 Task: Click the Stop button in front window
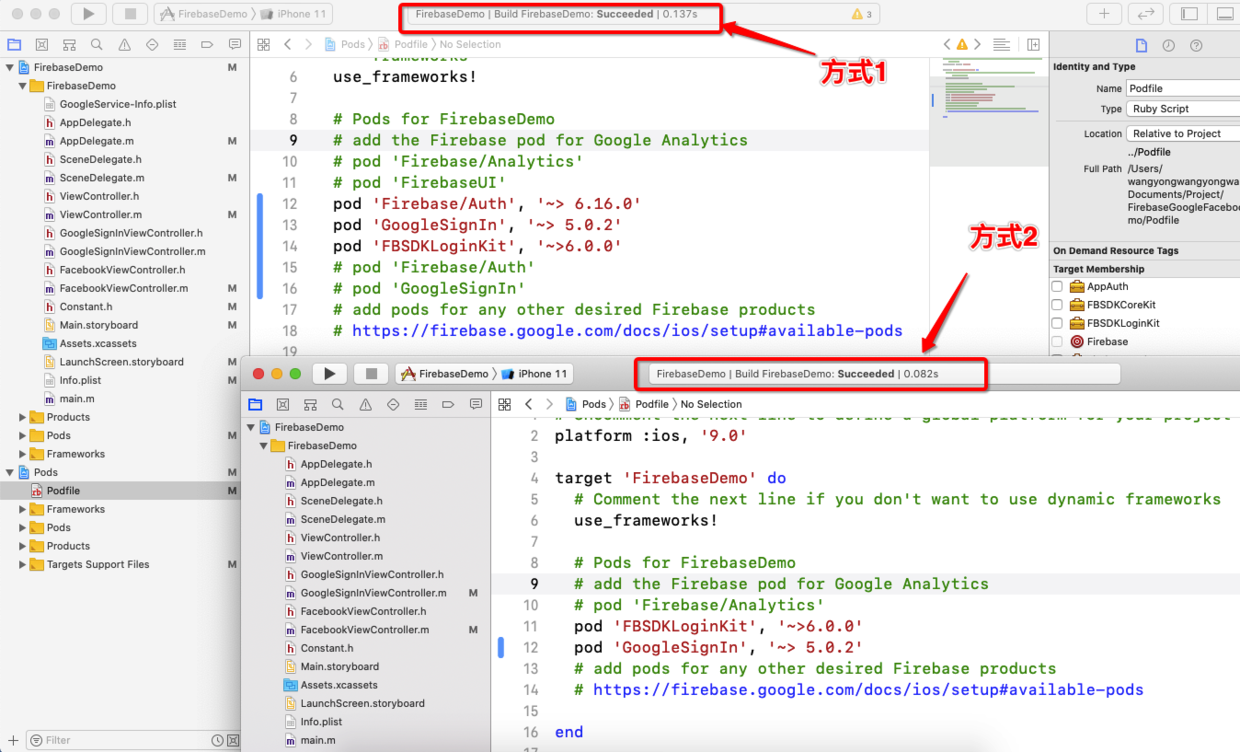(371, 373)
